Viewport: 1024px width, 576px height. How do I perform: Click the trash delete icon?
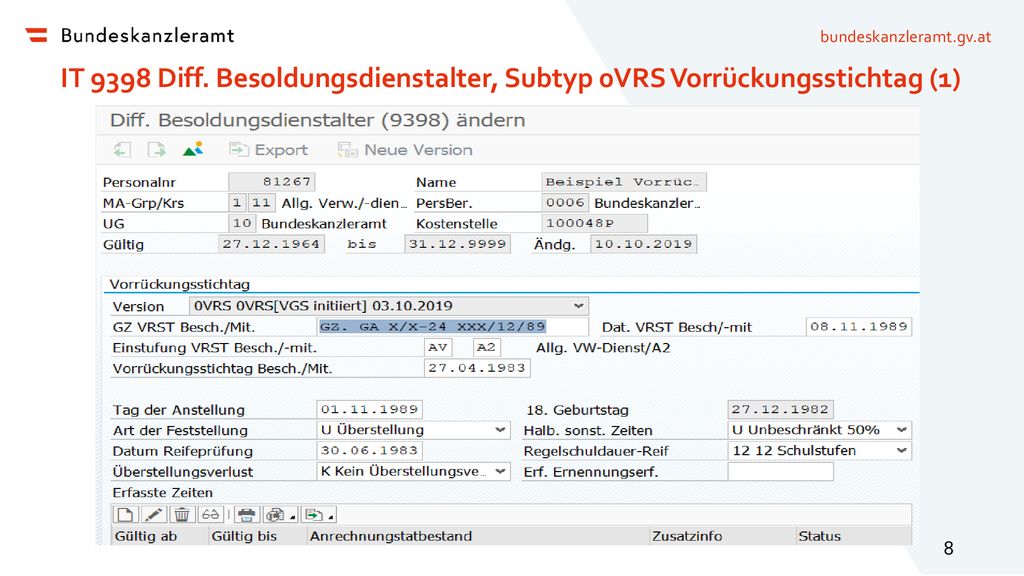pos(182,515)
